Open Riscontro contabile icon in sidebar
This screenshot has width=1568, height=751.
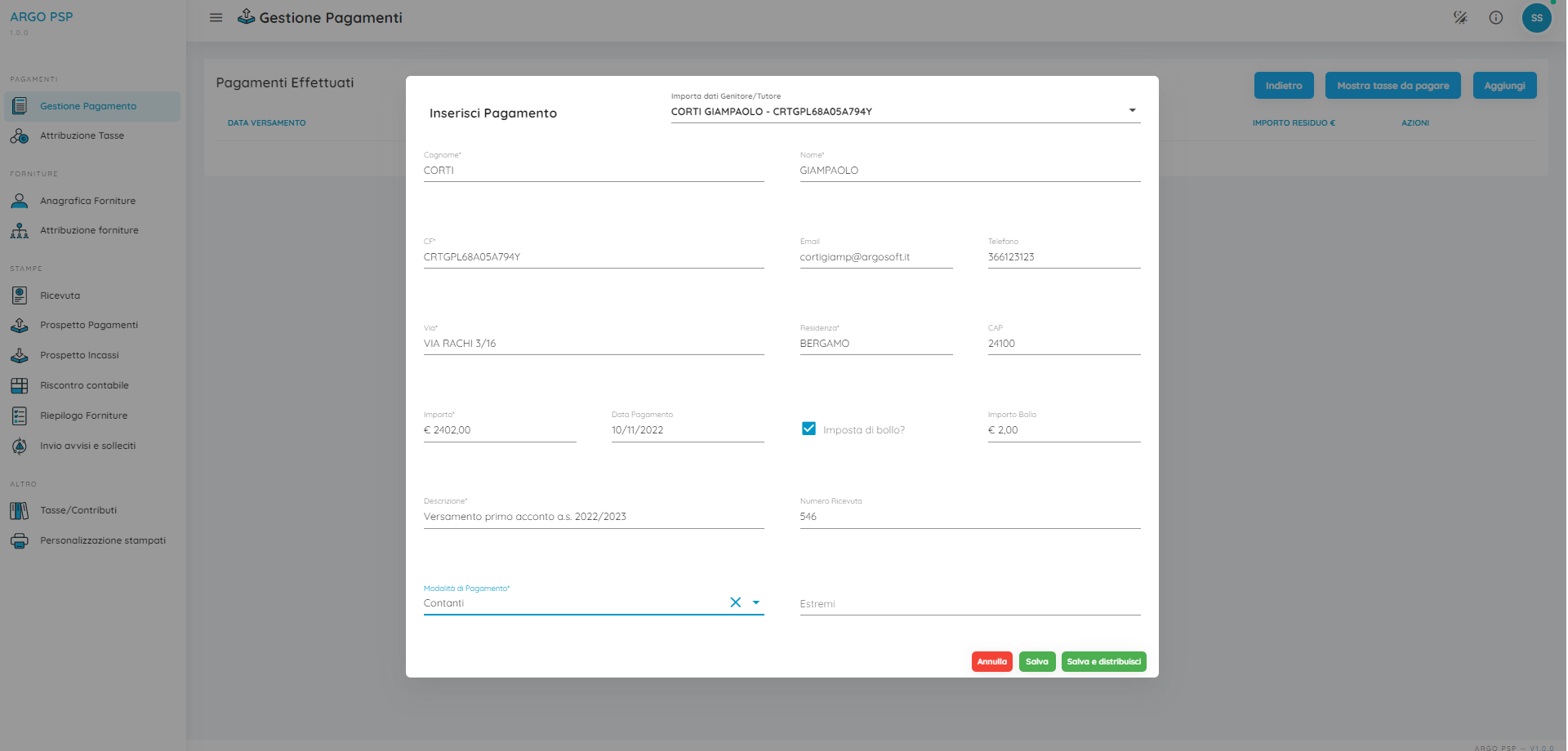point(20,385)
